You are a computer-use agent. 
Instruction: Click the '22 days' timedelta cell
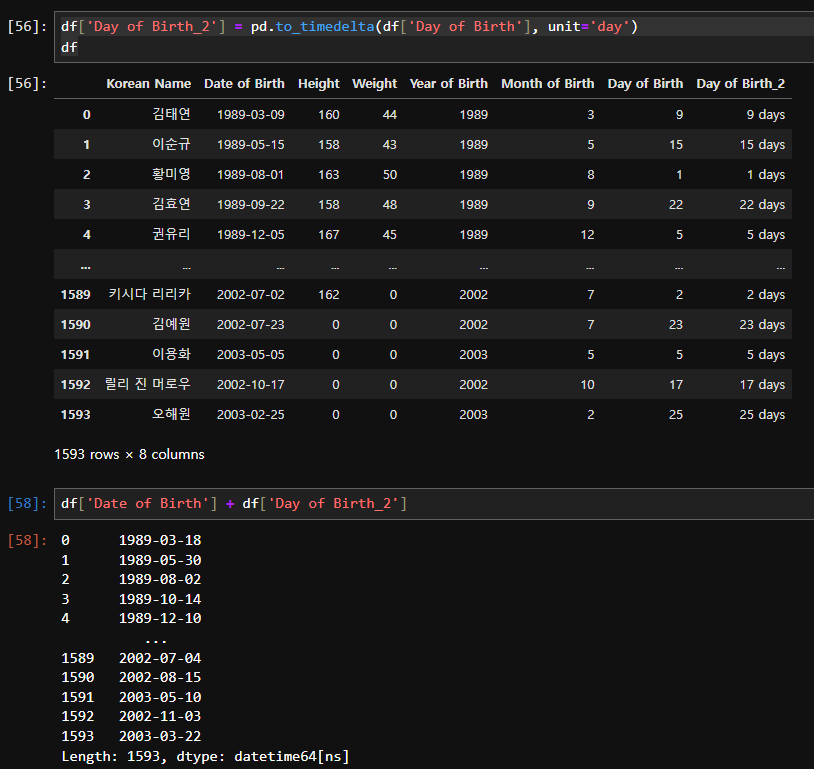pos(762,205)
